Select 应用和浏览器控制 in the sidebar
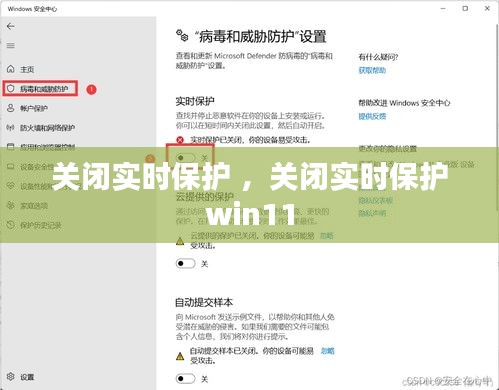Image resolution: width=499 pixels, height=390 pixels. [47, 147]
